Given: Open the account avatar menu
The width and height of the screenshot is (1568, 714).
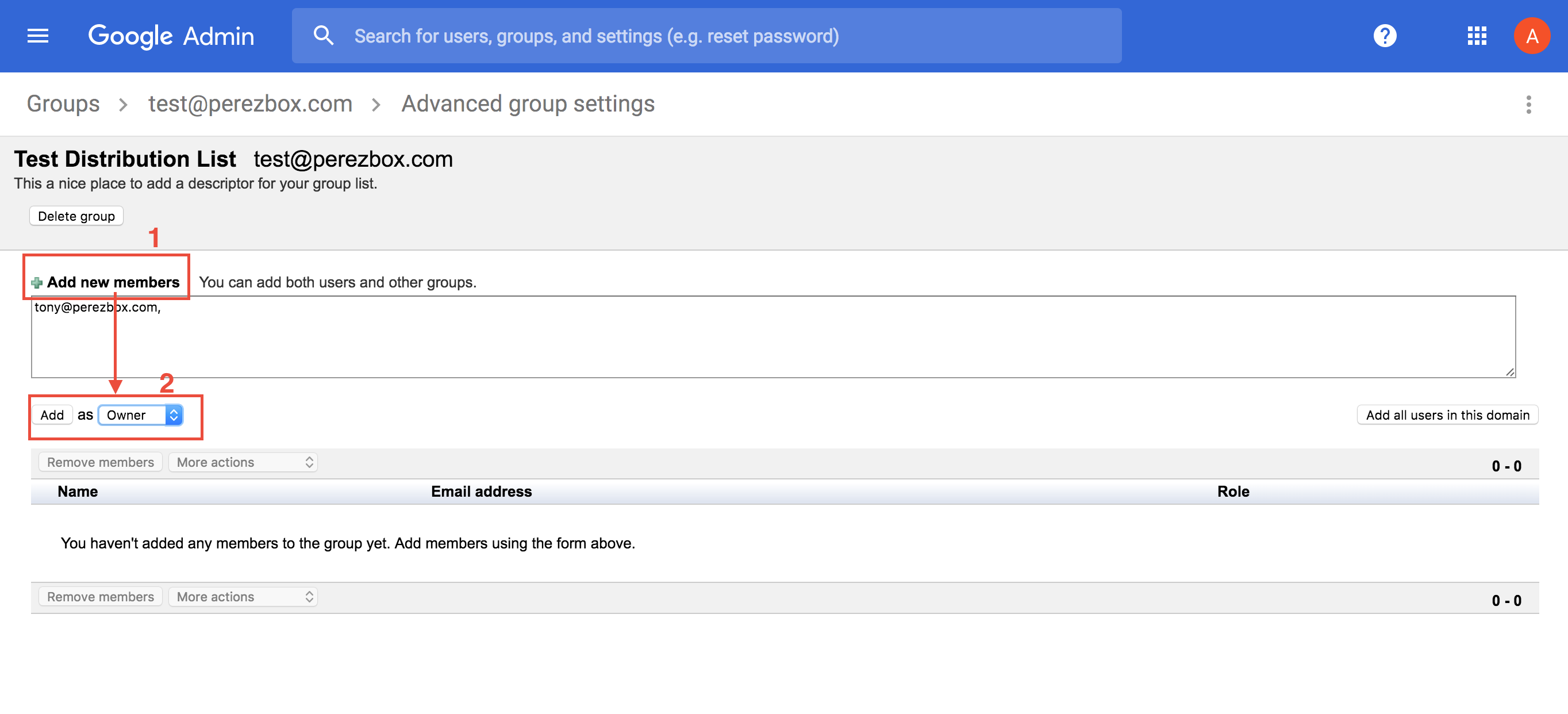Looking at the screenshot, I should tap(1531, 36).
